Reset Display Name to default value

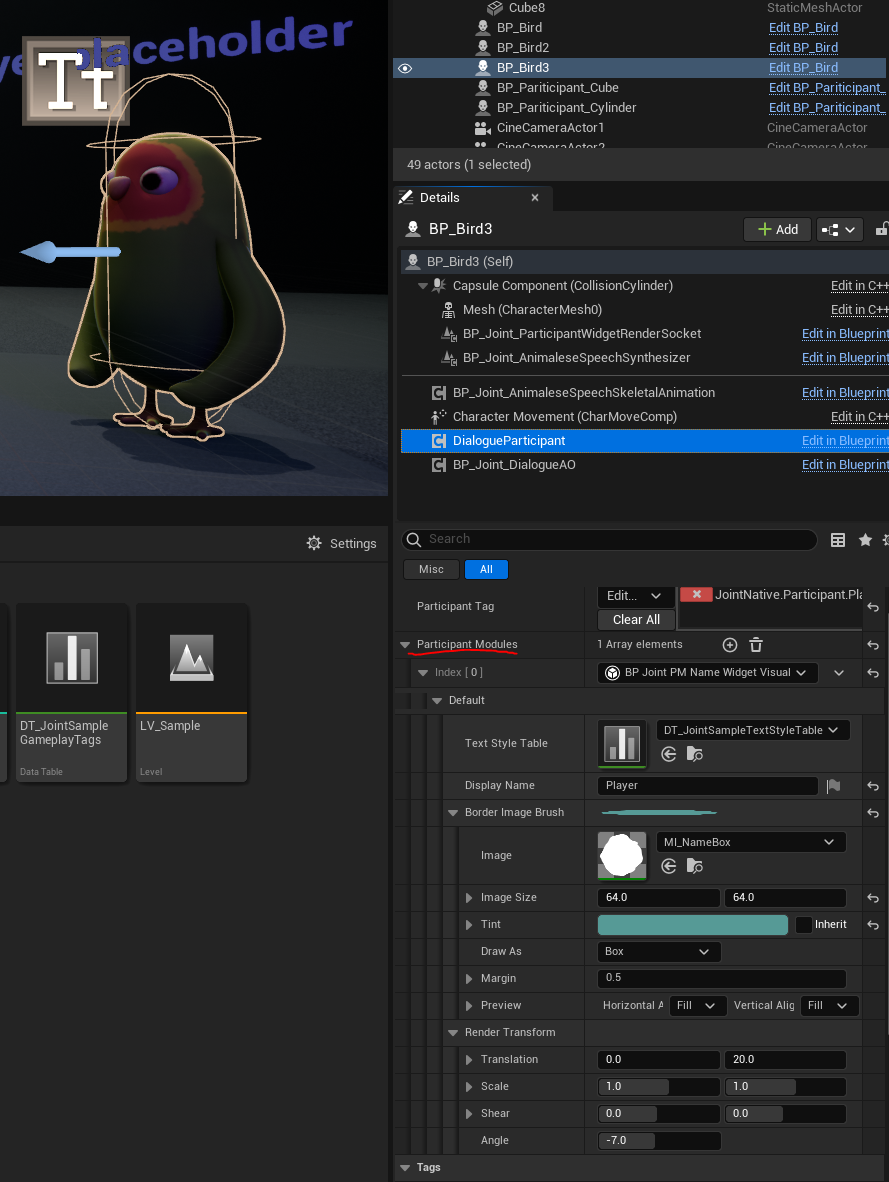(873, 787)
